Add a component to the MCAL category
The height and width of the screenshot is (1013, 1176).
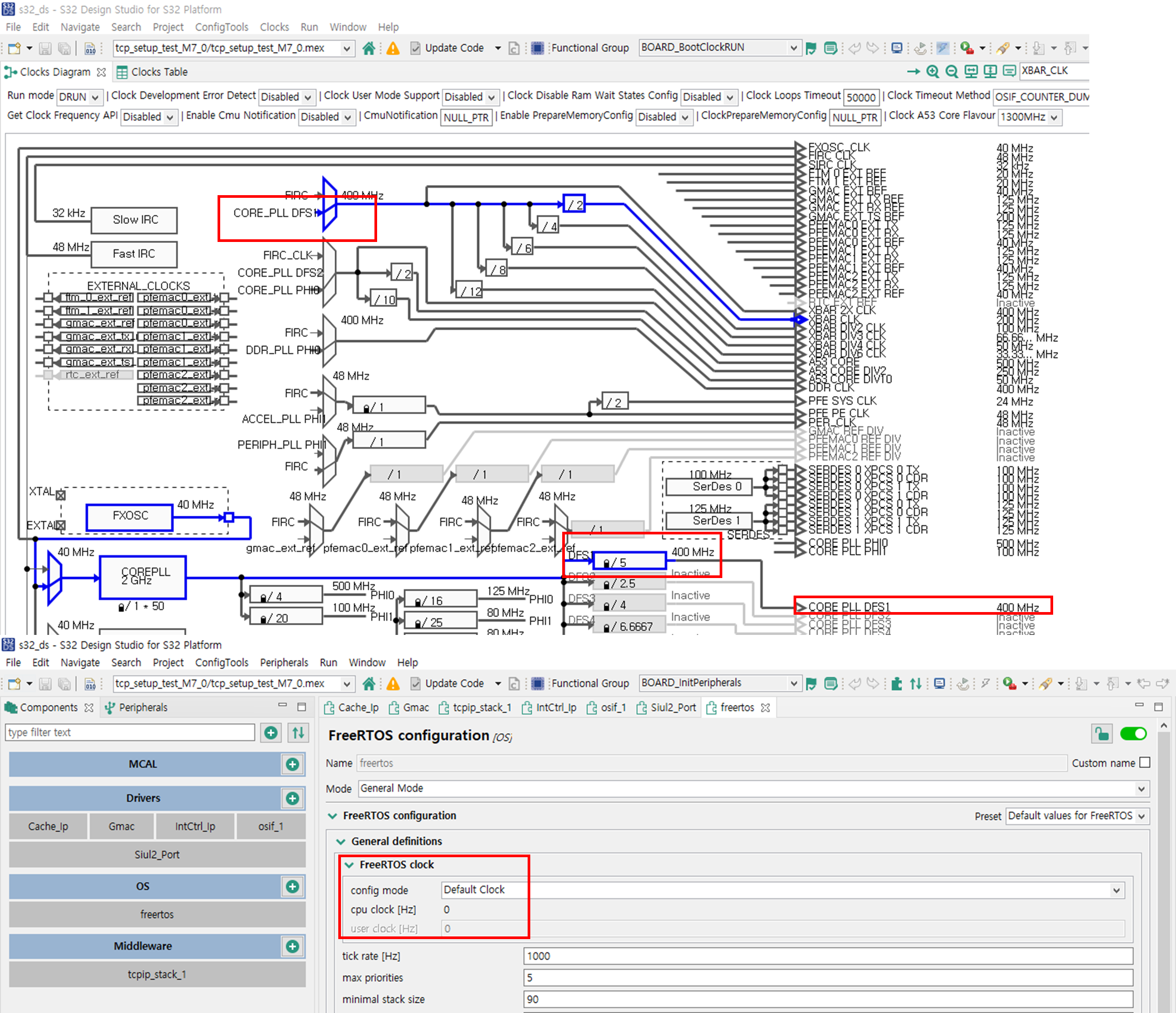click(x=293, y=765)
